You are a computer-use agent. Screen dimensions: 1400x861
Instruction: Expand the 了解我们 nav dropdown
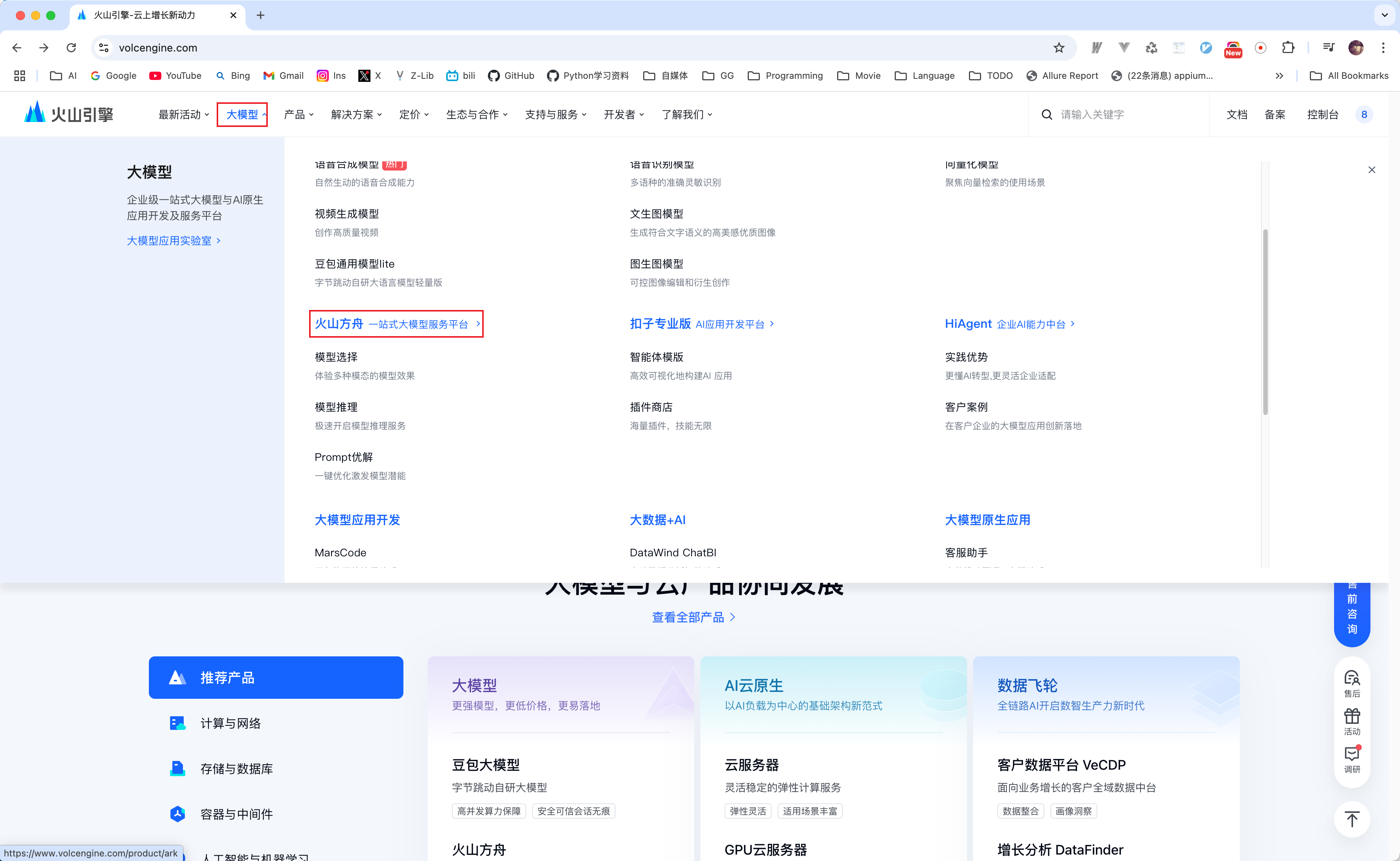[687, 114]
